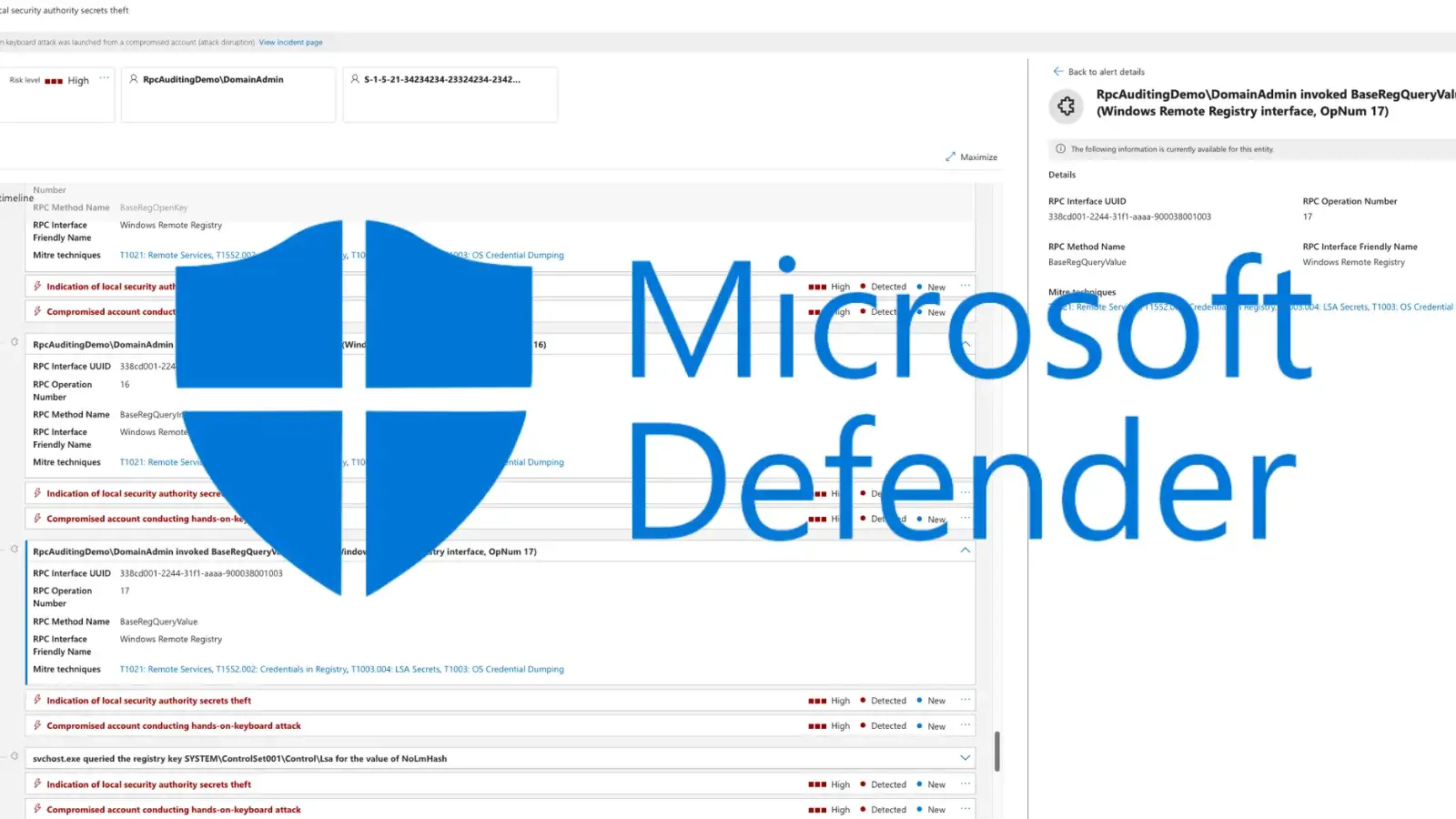Image resolution: width=1456 pixels, height=819 pixels.
Task: Open ellipsis menu of last Compromised account row
Action: 965,809
